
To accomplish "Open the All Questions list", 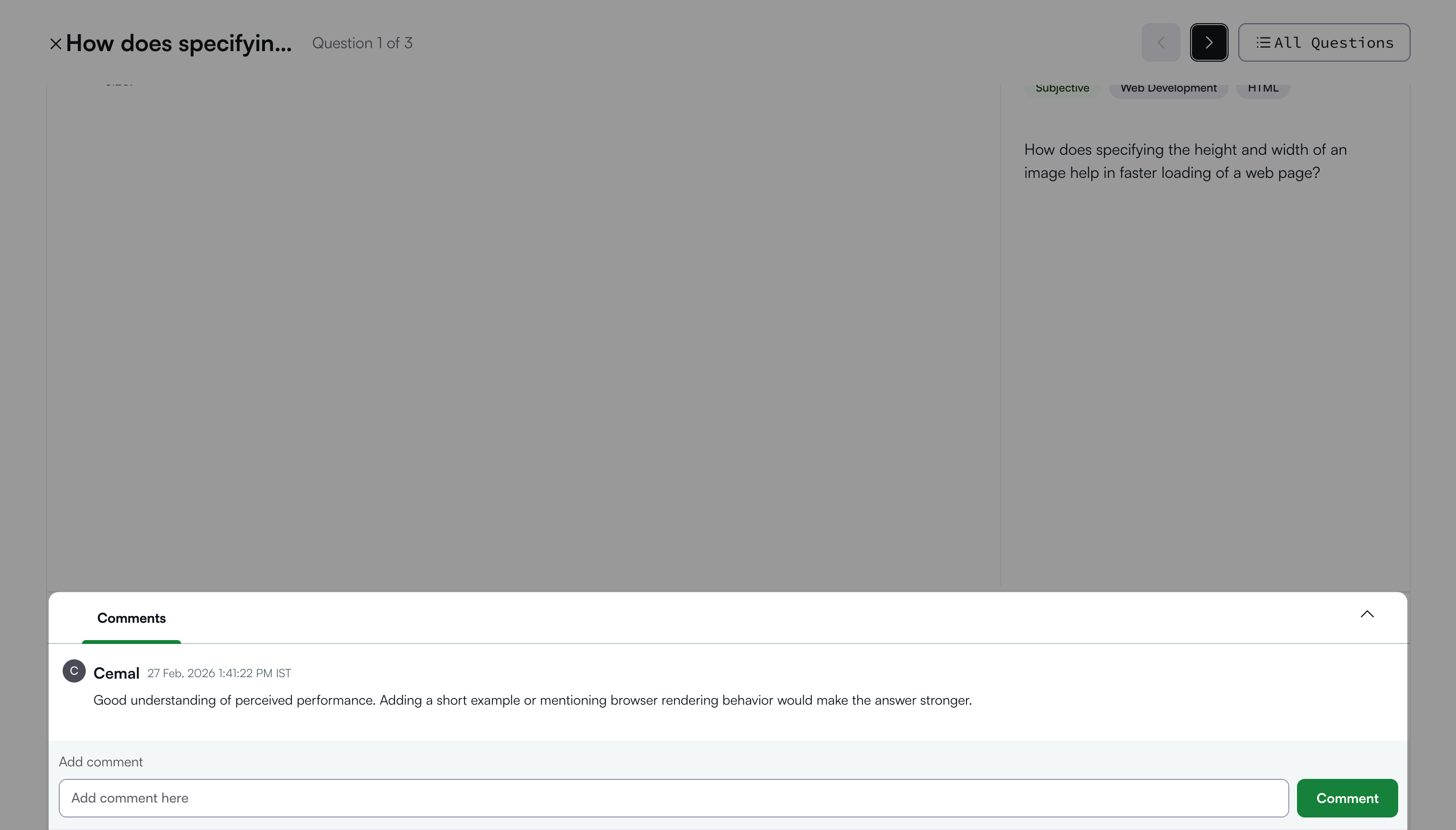I will 1324,43.
